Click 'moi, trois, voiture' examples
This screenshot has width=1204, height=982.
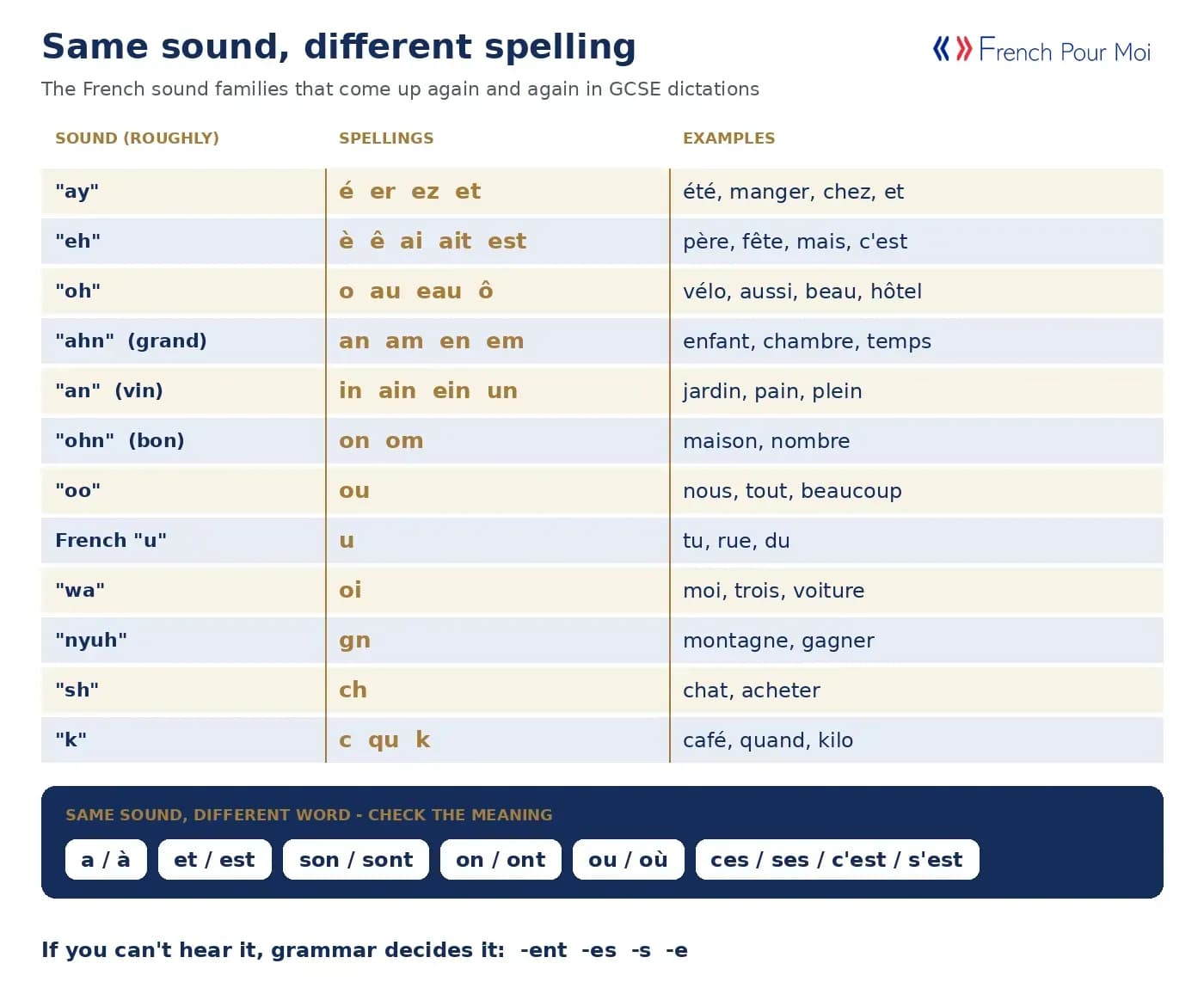774,591
